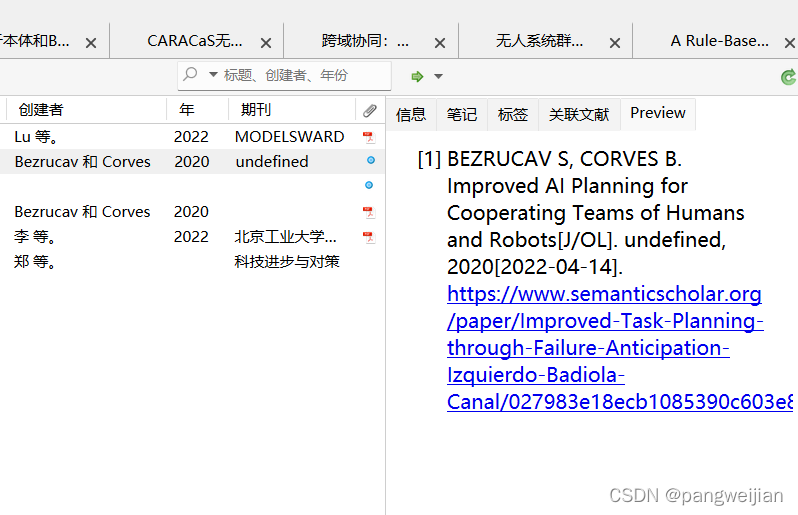Viewport: 798px width, 515px height.
Task: Close the 跨域协同 tab
Action: [x=440, y=43]
